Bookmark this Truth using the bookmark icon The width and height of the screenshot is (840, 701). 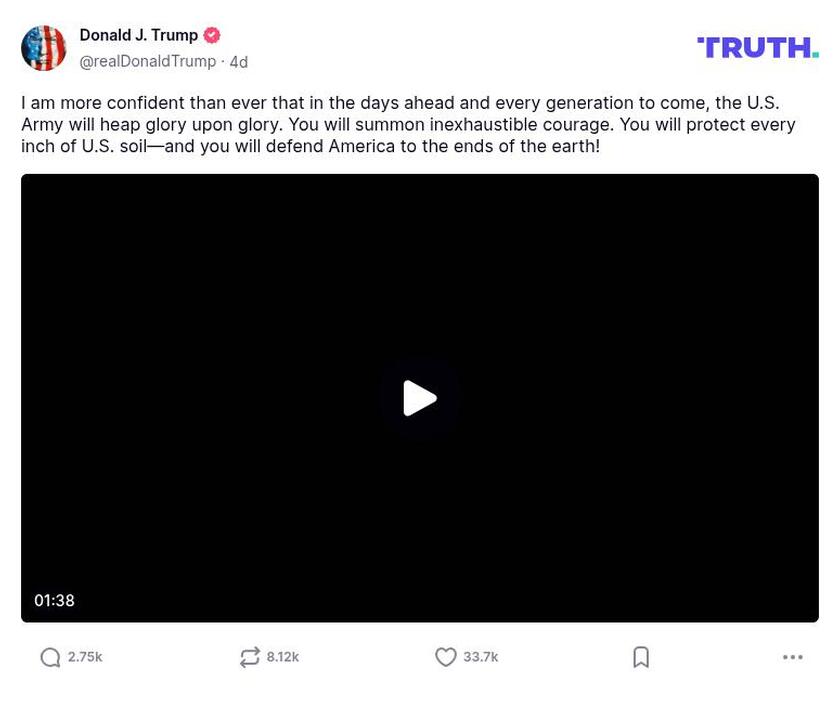(641, 657)
